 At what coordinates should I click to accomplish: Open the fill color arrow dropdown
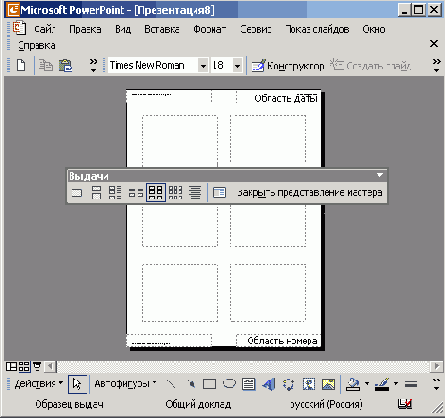pyautogui.click(x=367, y=384)
